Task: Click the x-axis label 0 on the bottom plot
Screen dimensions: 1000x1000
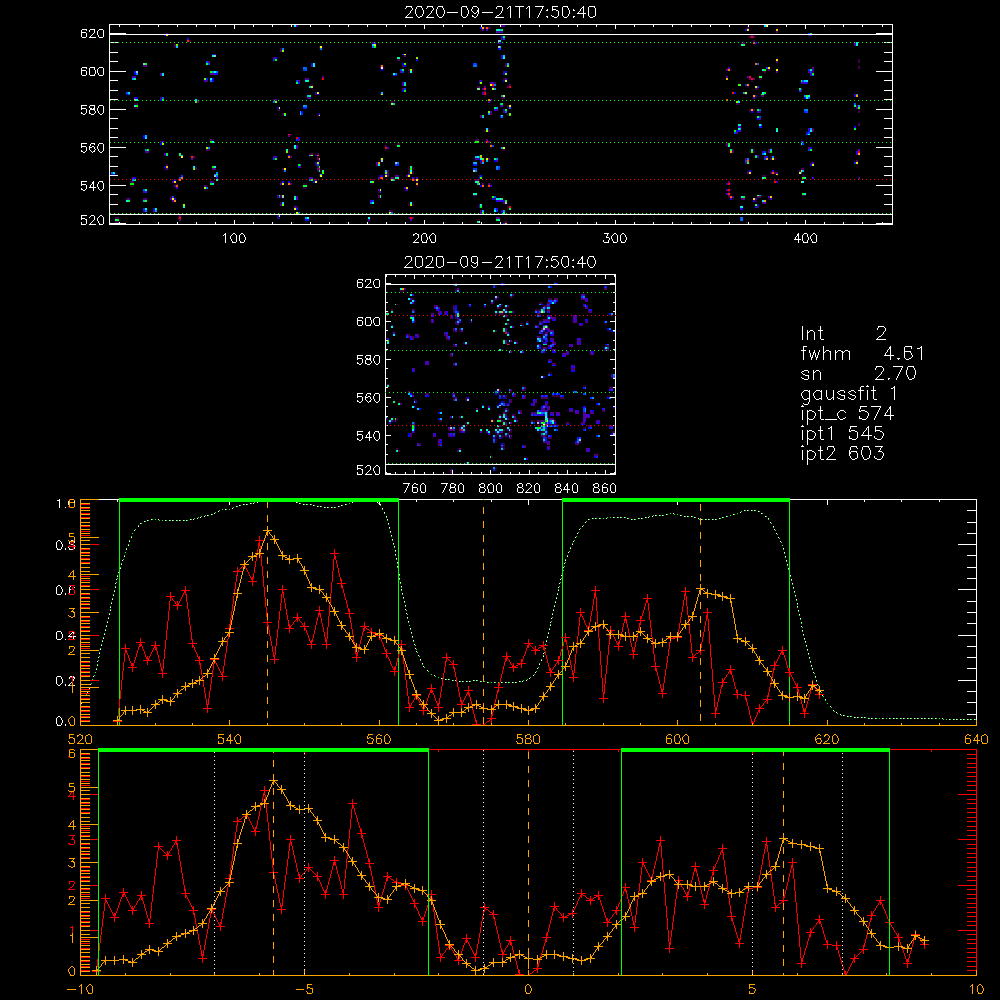Action: [x=528, y=990]
